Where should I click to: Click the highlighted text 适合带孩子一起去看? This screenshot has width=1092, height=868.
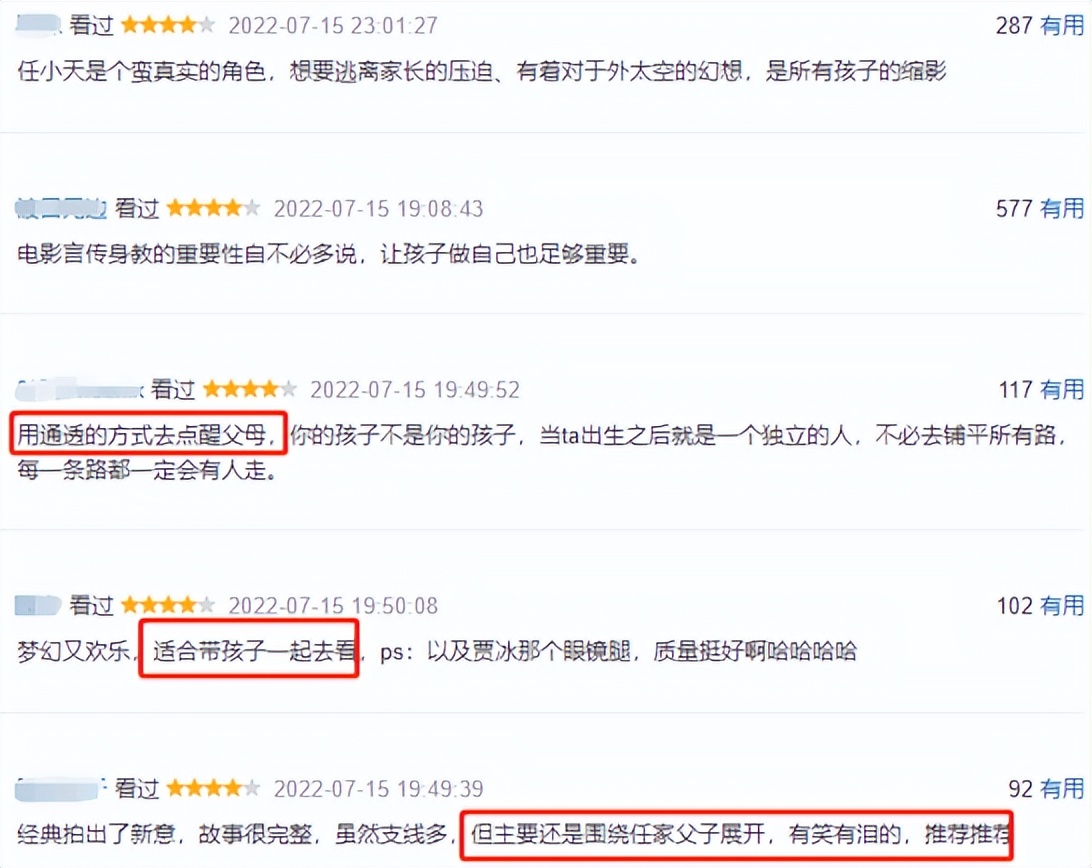click(254, 651)
